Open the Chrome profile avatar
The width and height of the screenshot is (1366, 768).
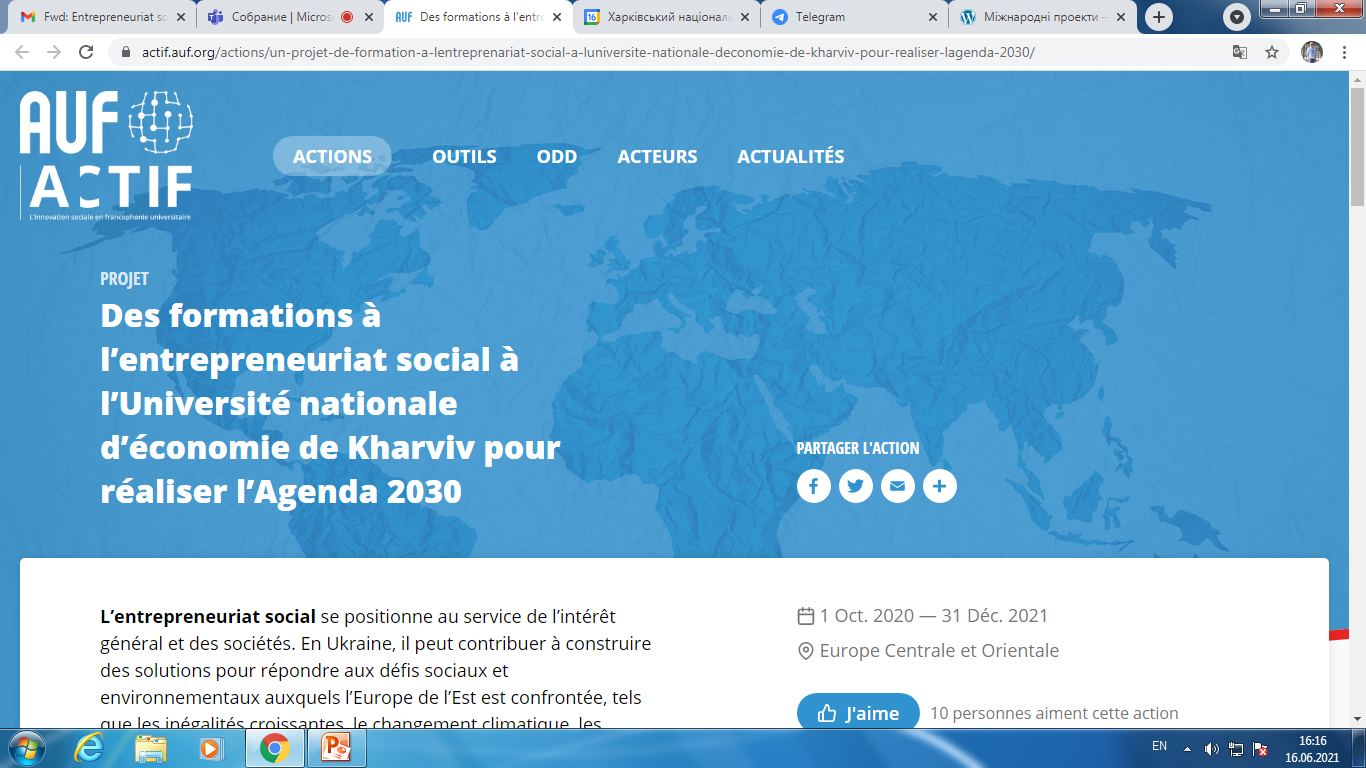click(1312, 52)
